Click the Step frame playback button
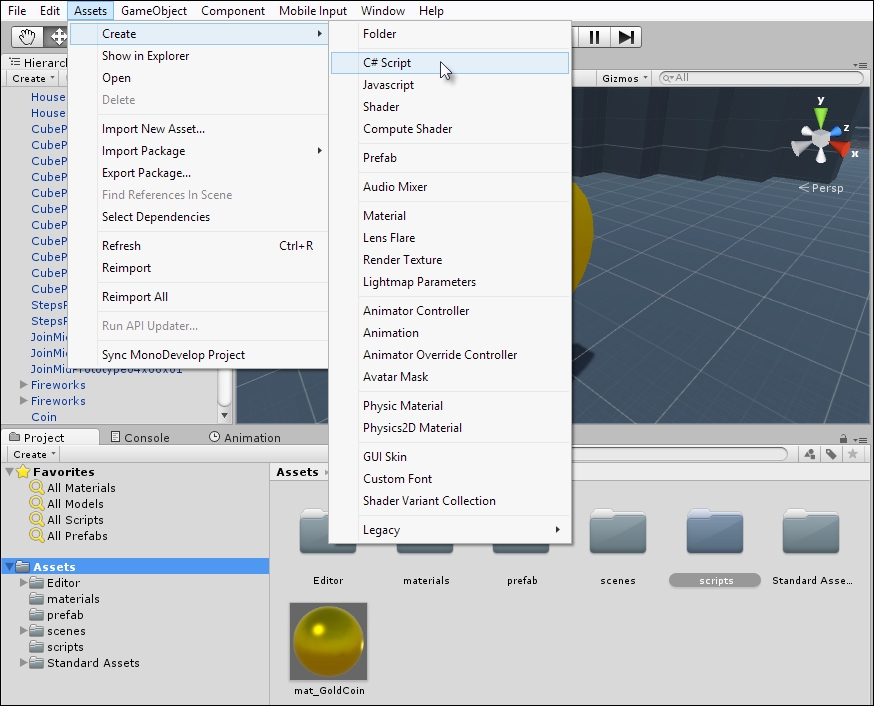This screenshot has width=874, height=706. tap(626, 37)
